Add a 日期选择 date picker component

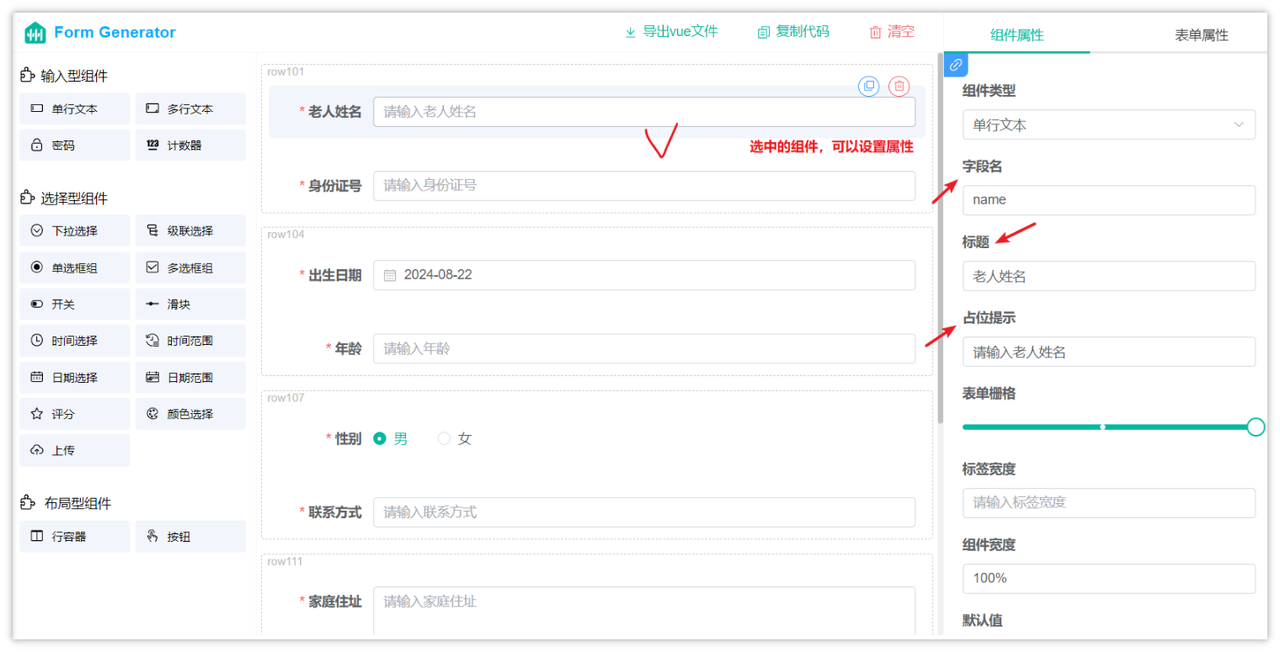tap(75, 377)
